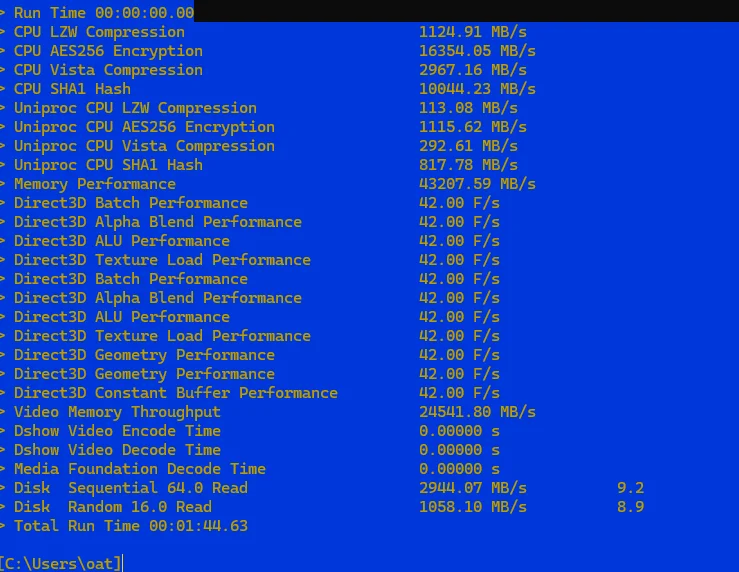The image size is (739, 572).
Task: Click the CPU AES256 Encryption value 16354.05 MB/s
Action: (477, 51)
